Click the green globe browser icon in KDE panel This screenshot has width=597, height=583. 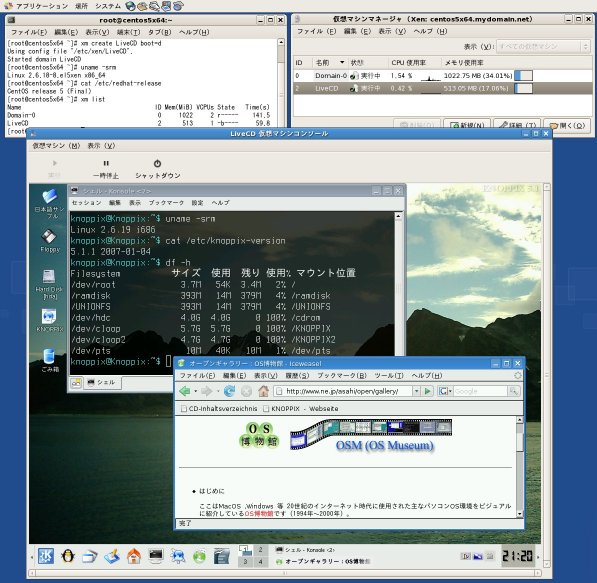199,556
